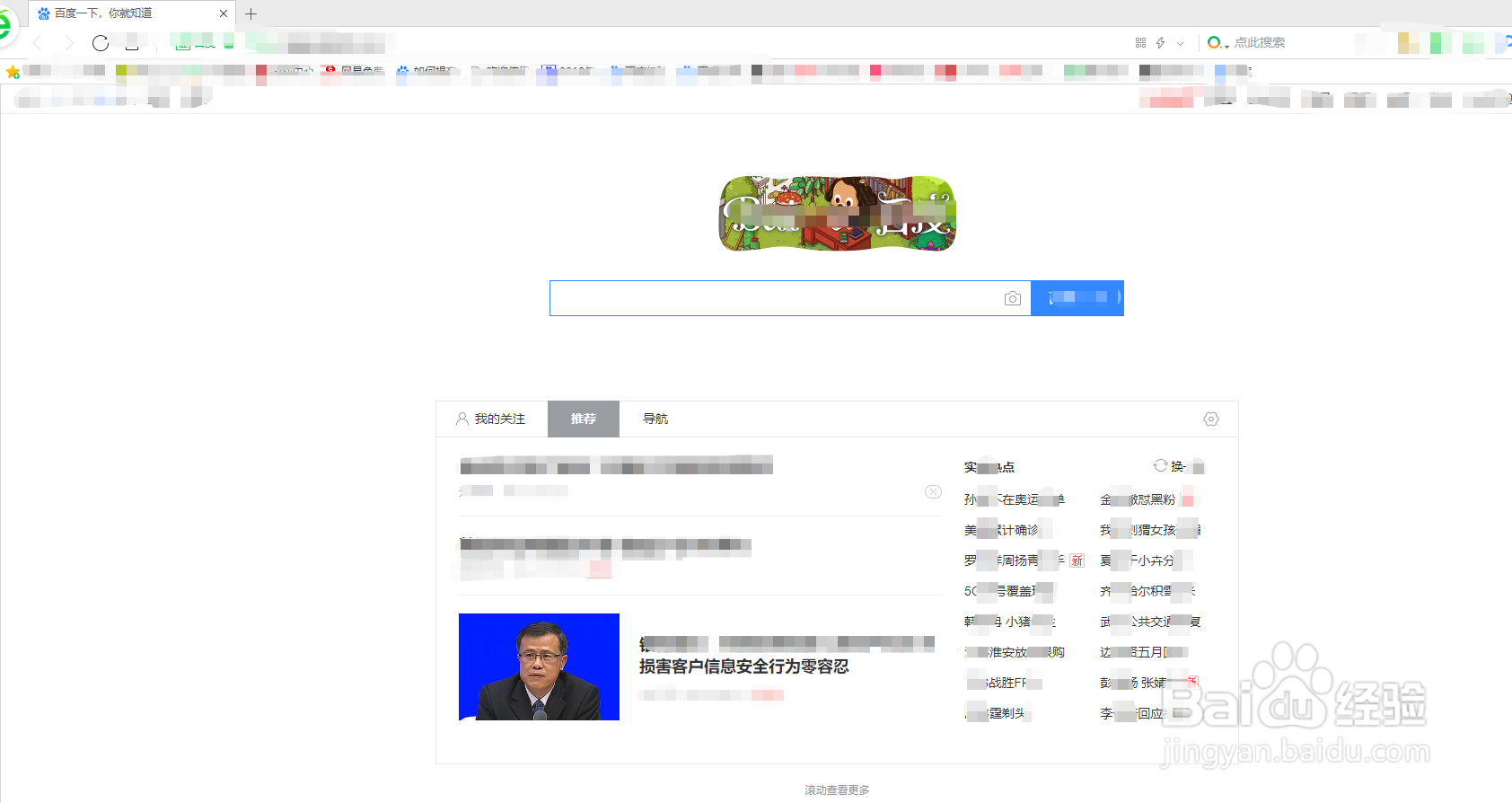The width and height of the screenshot is (1512, 803).
Task: Open the hot topic containing 在奥运
Action: tap(1015, 499)
